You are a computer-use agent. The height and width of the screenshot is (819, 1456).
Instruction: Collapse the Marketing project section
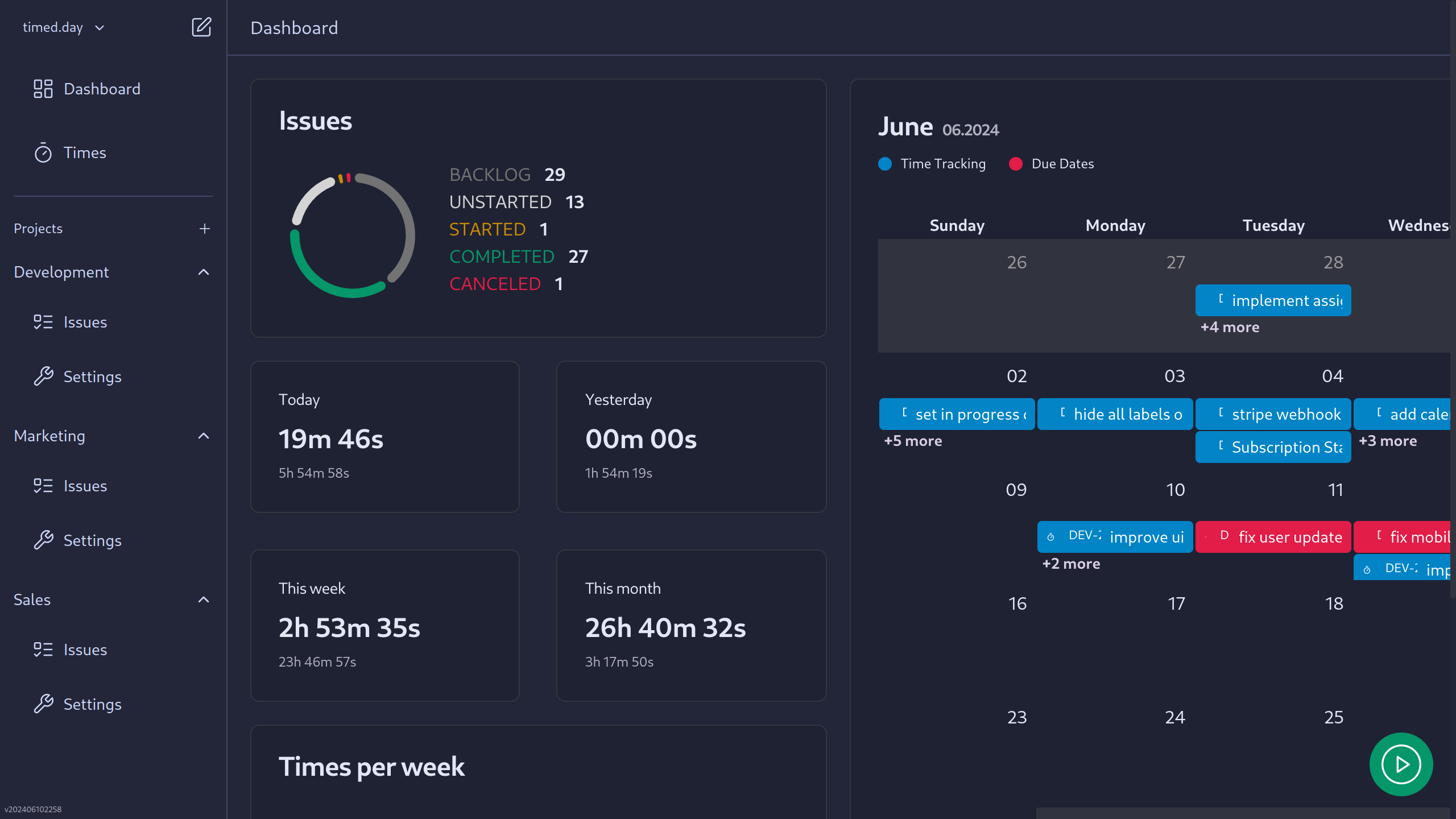[x=204, y=436]
